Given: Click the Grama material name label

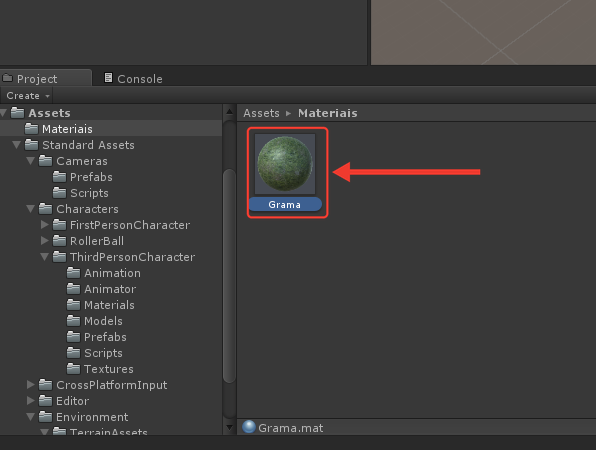Looking at the screenshot, I should [x=285, y=204].
